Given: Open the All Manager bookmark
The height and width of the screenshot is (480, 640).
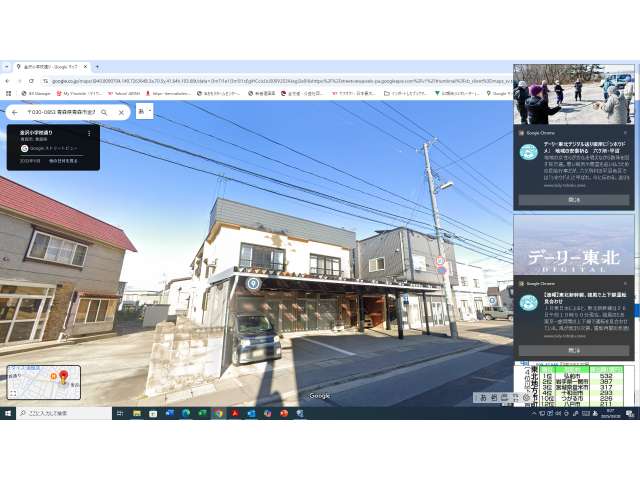Looking at the screenshot, I should tap(36, 93).
